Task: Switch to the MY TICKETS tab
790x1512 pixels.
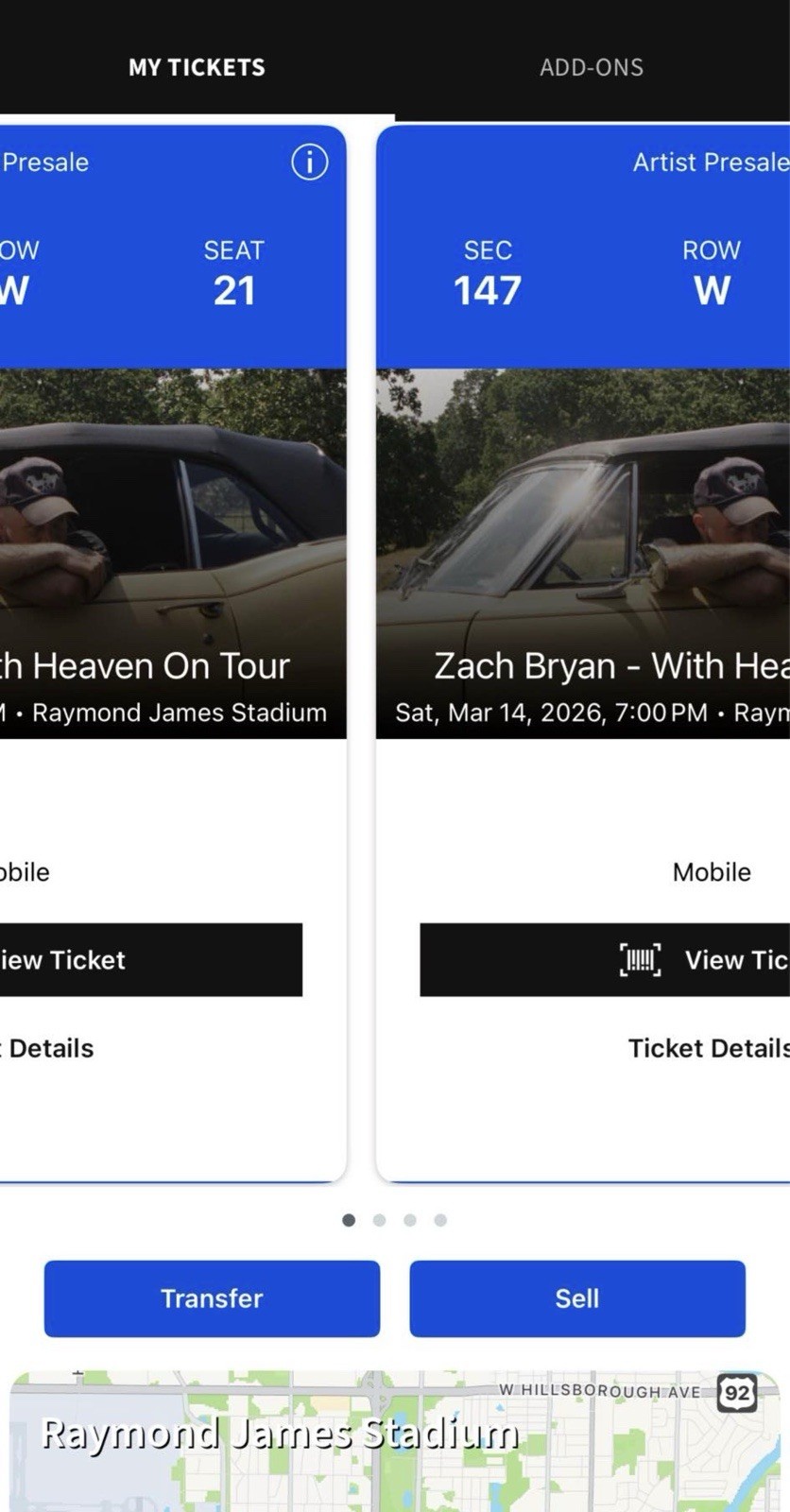Action: point(197,67)
